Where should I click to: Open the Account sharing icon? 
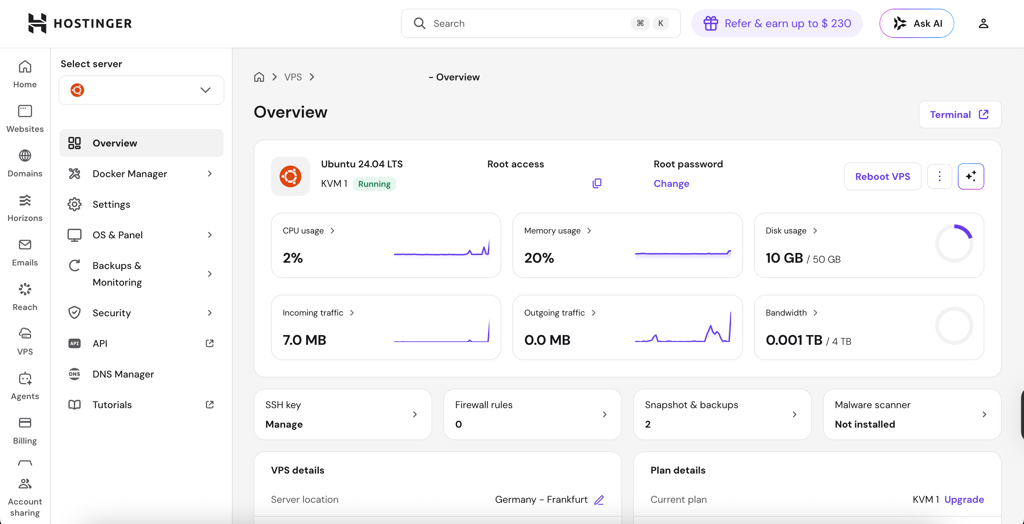tap(25, 484)
